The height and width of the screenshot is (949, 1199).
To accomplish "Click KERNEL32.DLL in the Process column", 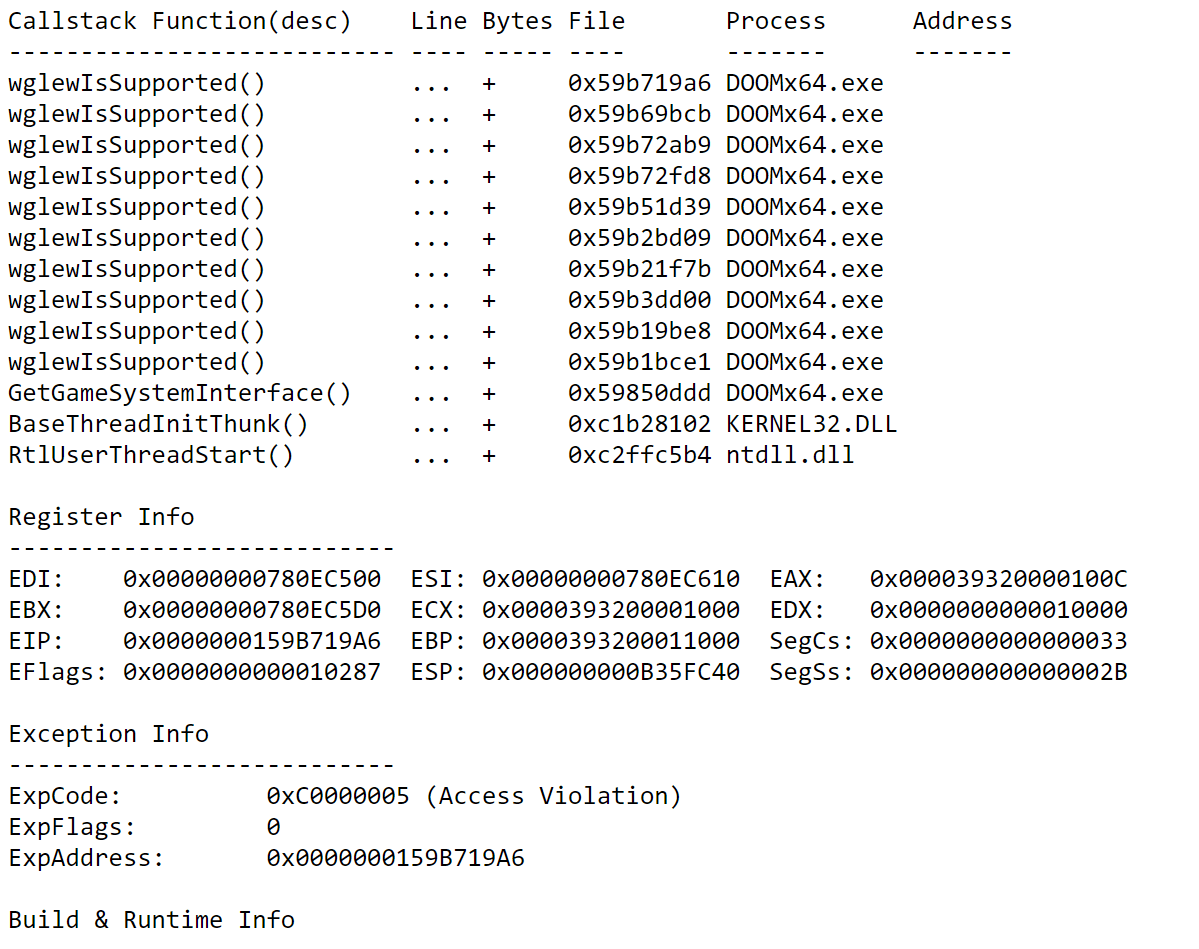I will [811, 424].
